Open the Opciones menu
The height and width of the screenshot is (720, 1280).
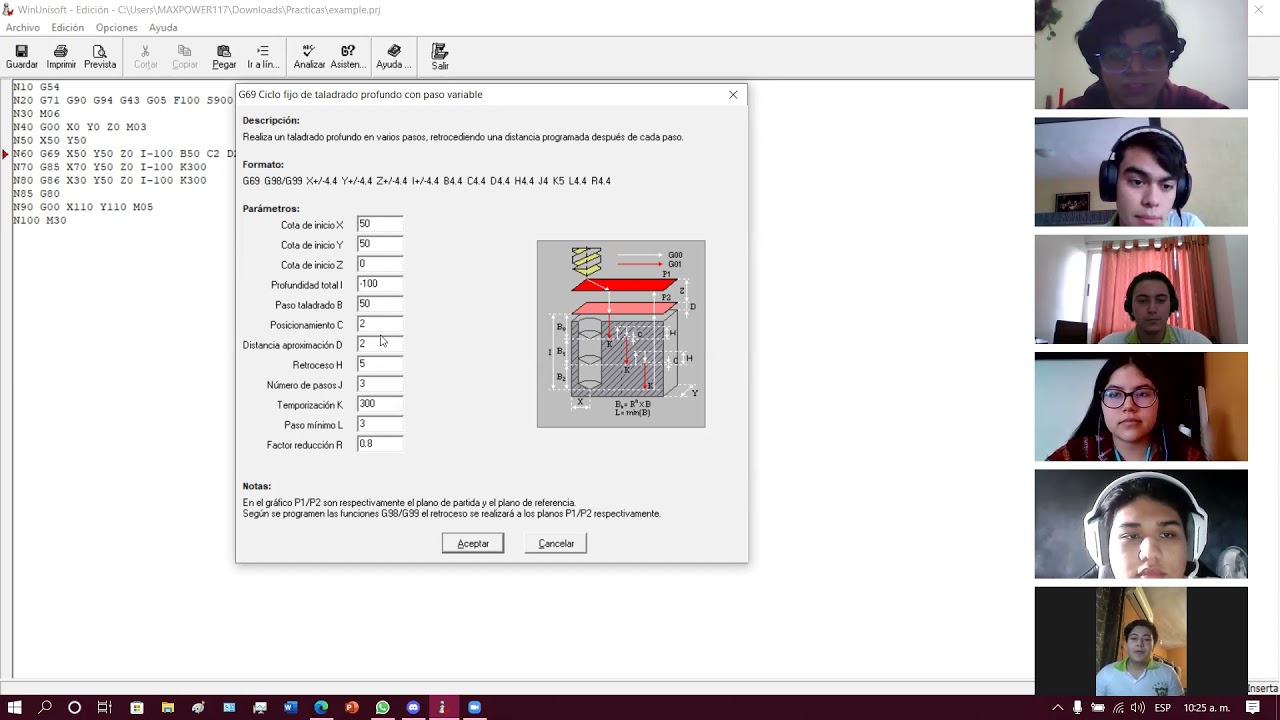tap(117, 28)
